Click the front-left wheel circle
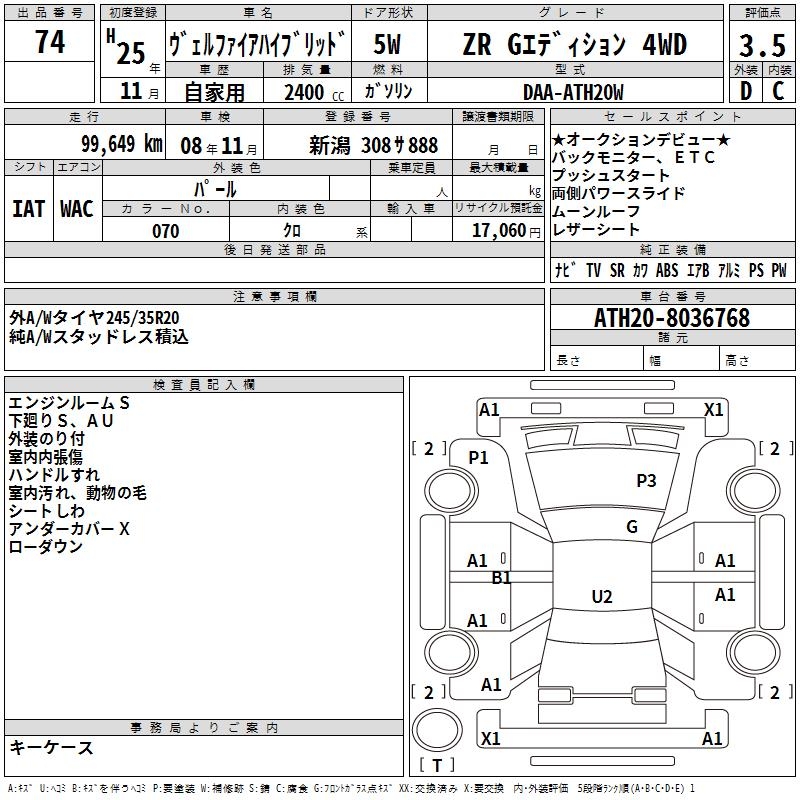The width and height of the screenshot is (800, 800). [450, 491]
